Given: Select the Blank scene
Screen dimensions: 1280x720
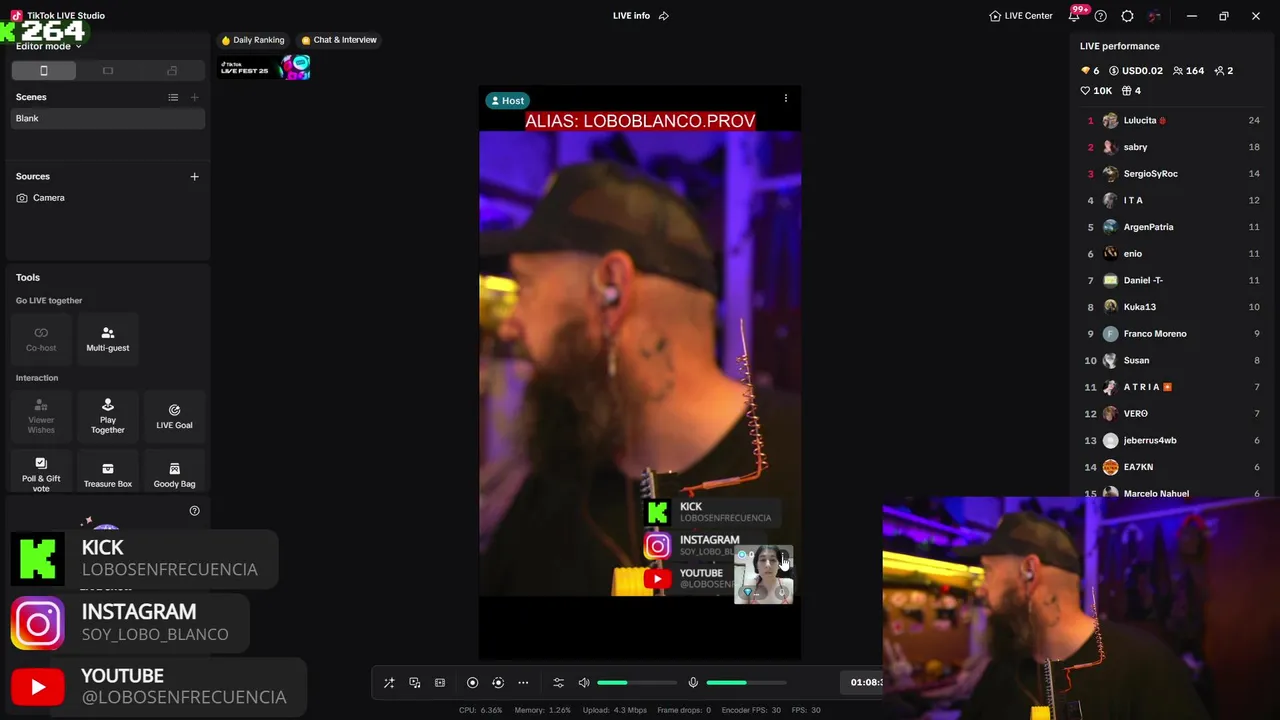Looking at the screenshot, I should (108, 118).
